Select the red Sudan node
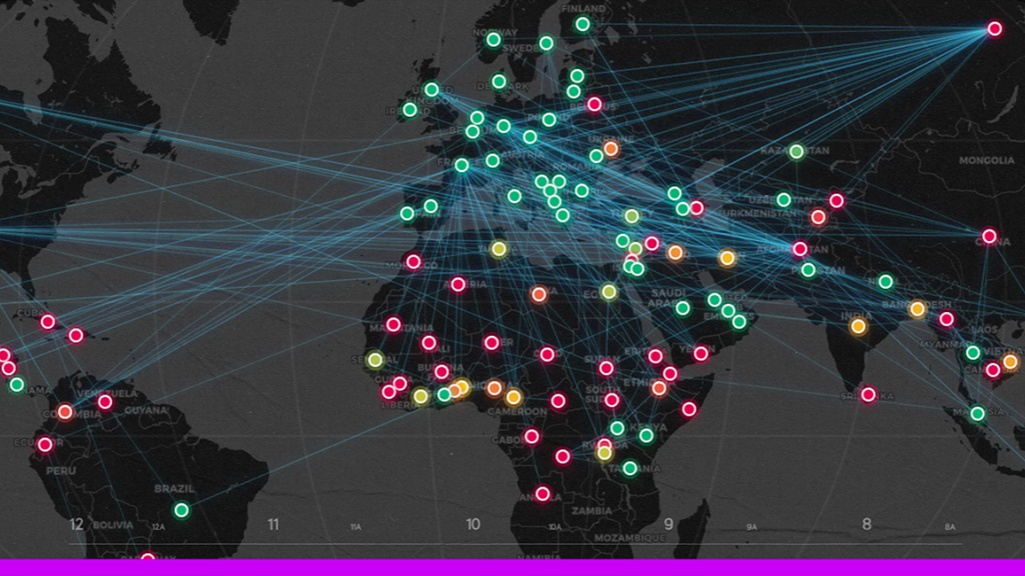The width and height of the screenshot is (1025, 576). pyautogui.click(x=606, y=368)
